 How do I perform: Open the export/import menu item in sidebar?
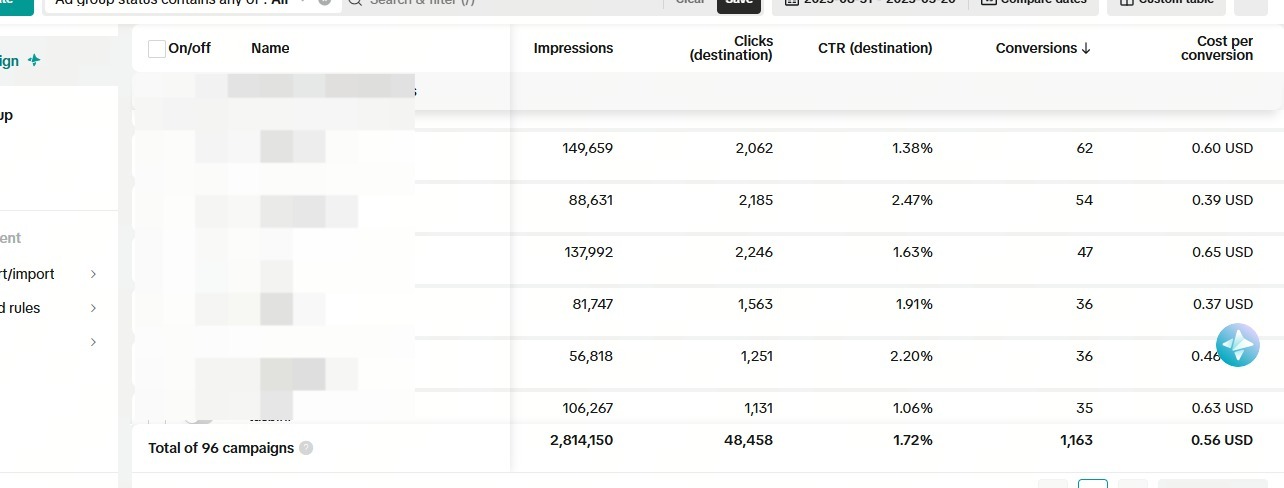click(x=28, y=274)
